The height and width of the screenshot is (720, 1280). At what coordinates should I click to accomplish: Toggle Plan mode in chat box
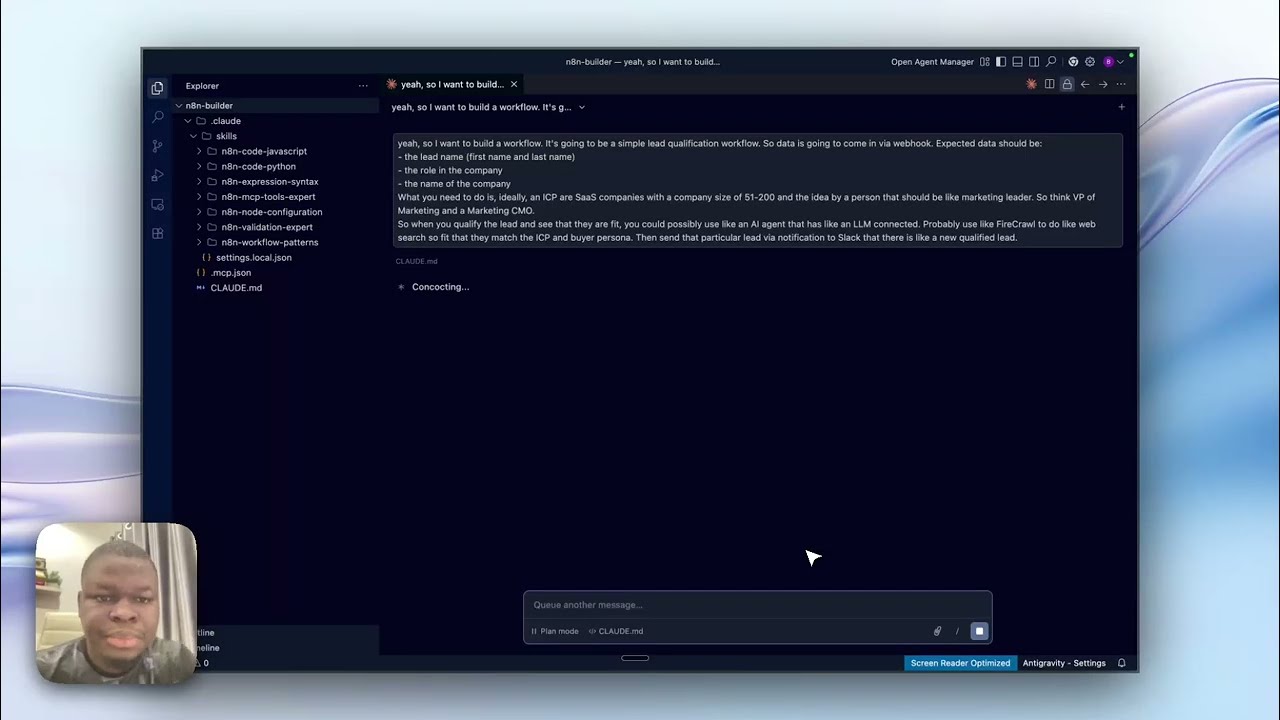coord(555,631)
